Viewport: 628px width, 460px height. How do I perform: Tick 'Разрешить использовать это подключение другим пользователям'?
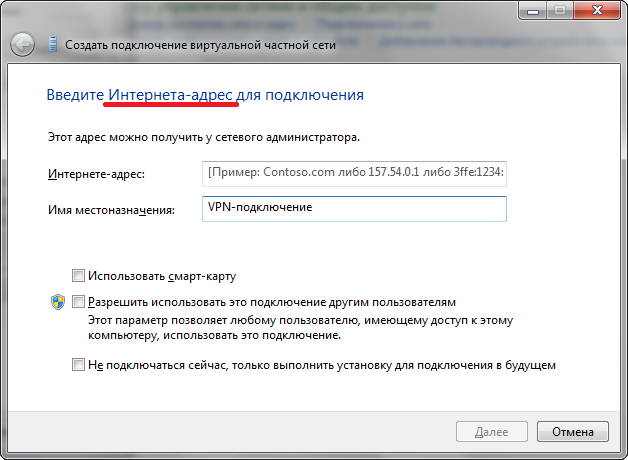click(x=79, y=301)
